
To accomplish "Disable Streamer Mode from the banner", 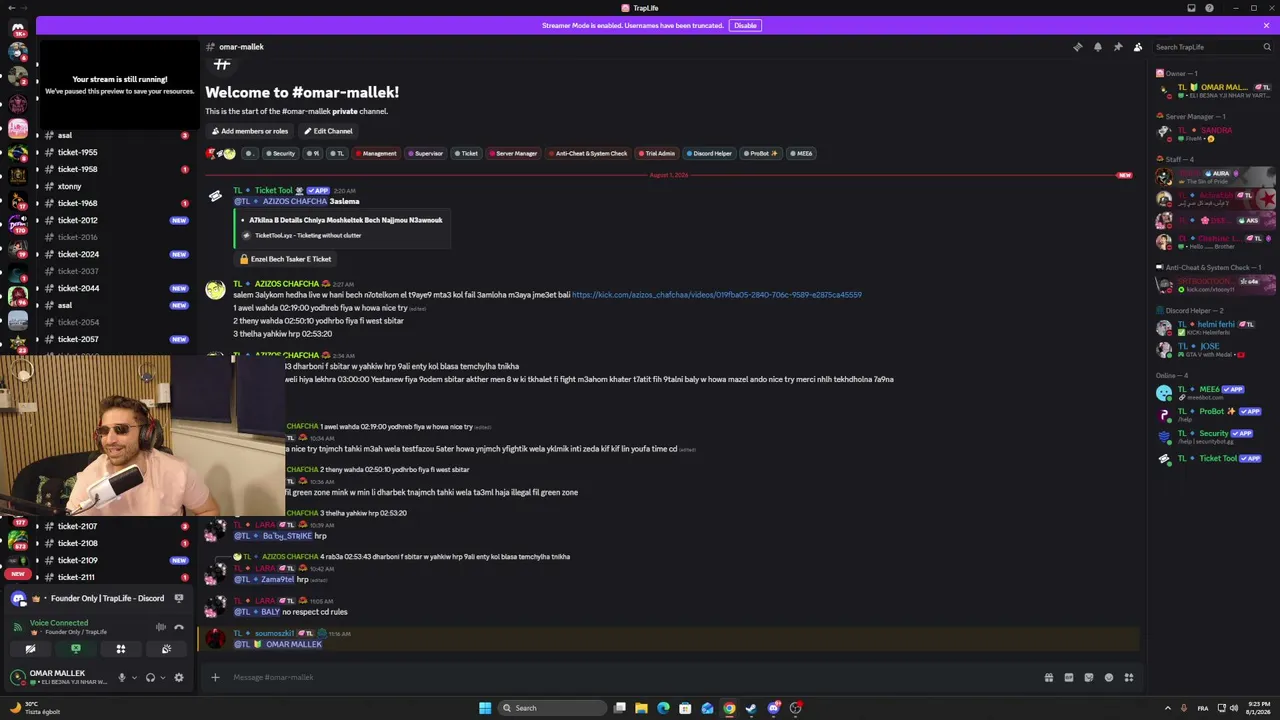I will (x=745, y=25).
